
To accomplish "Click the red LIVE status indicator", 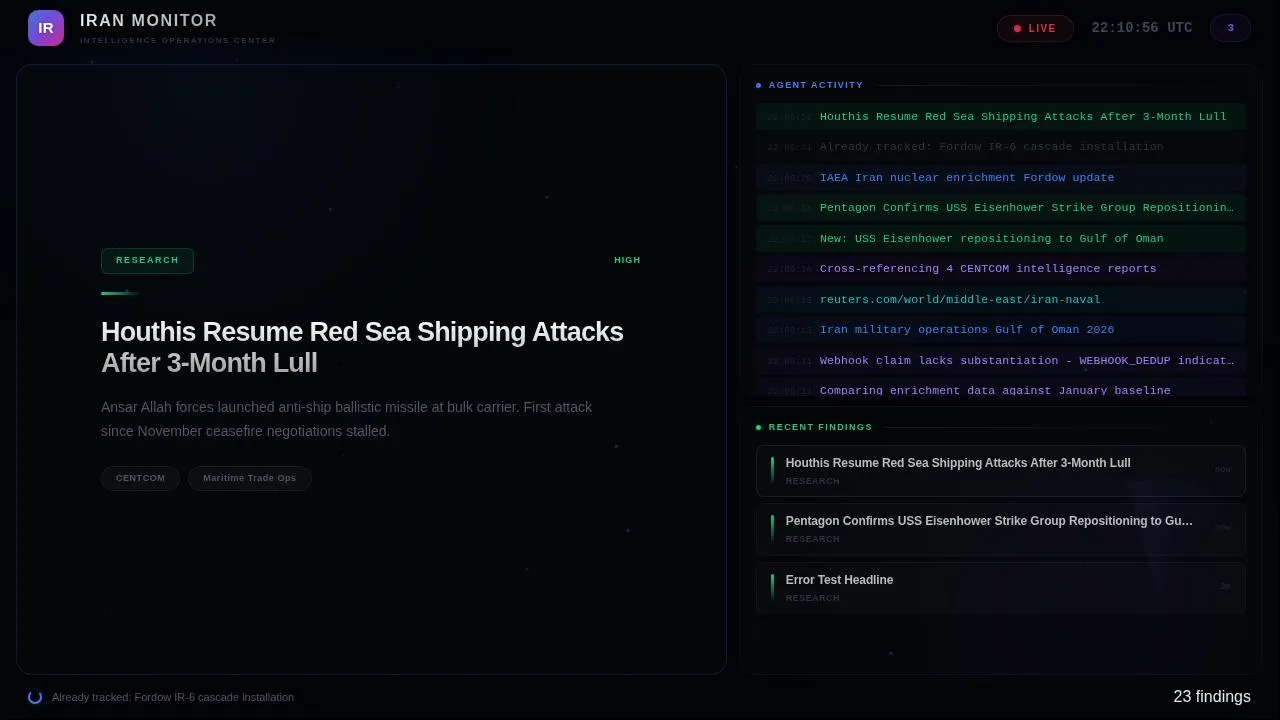I will [x=1035, y=28].
